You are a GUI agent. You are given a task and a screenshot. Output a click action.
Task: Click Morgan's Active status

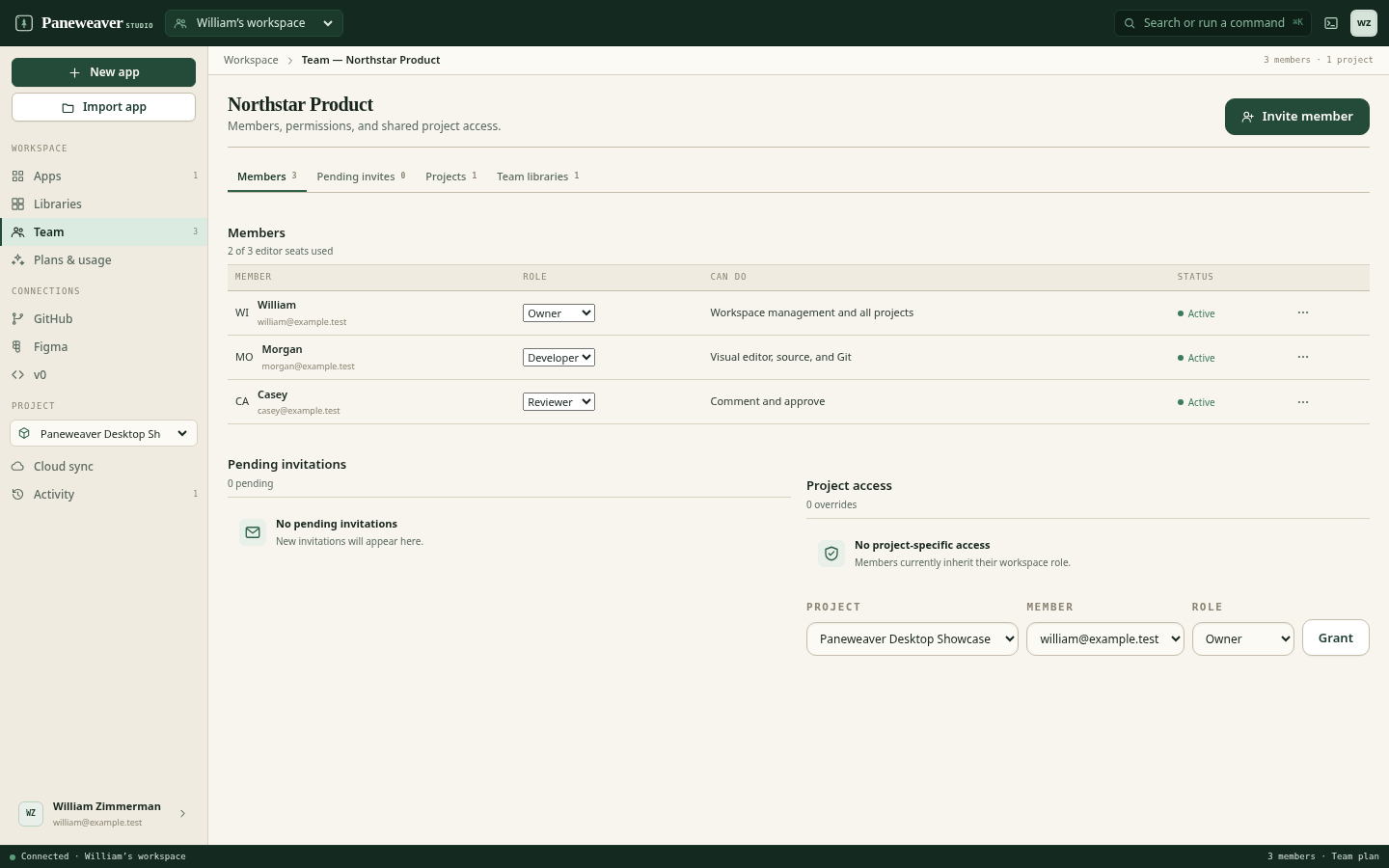1196,358
